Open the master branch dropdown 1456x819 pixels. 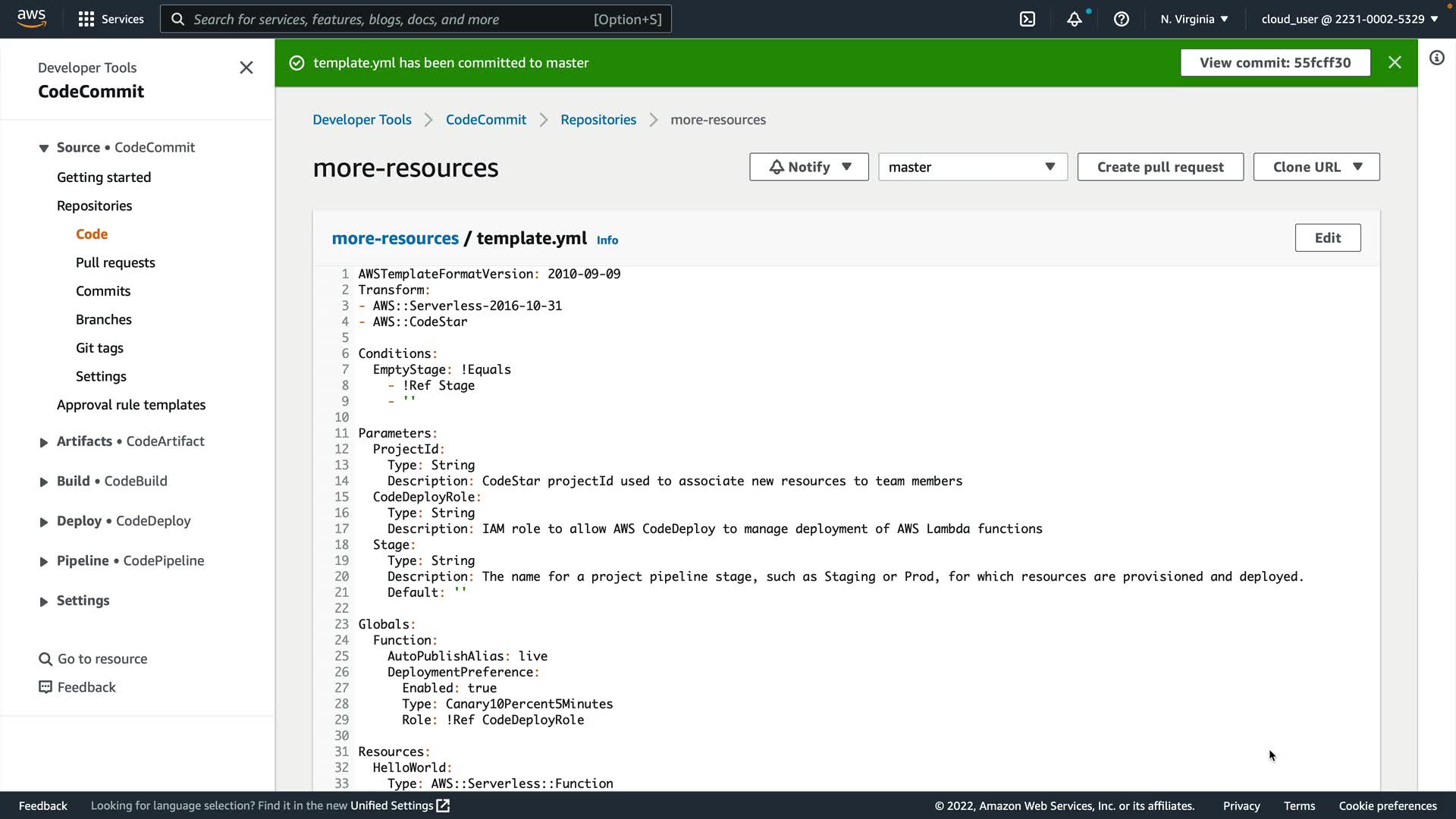[x=972, y=167]
